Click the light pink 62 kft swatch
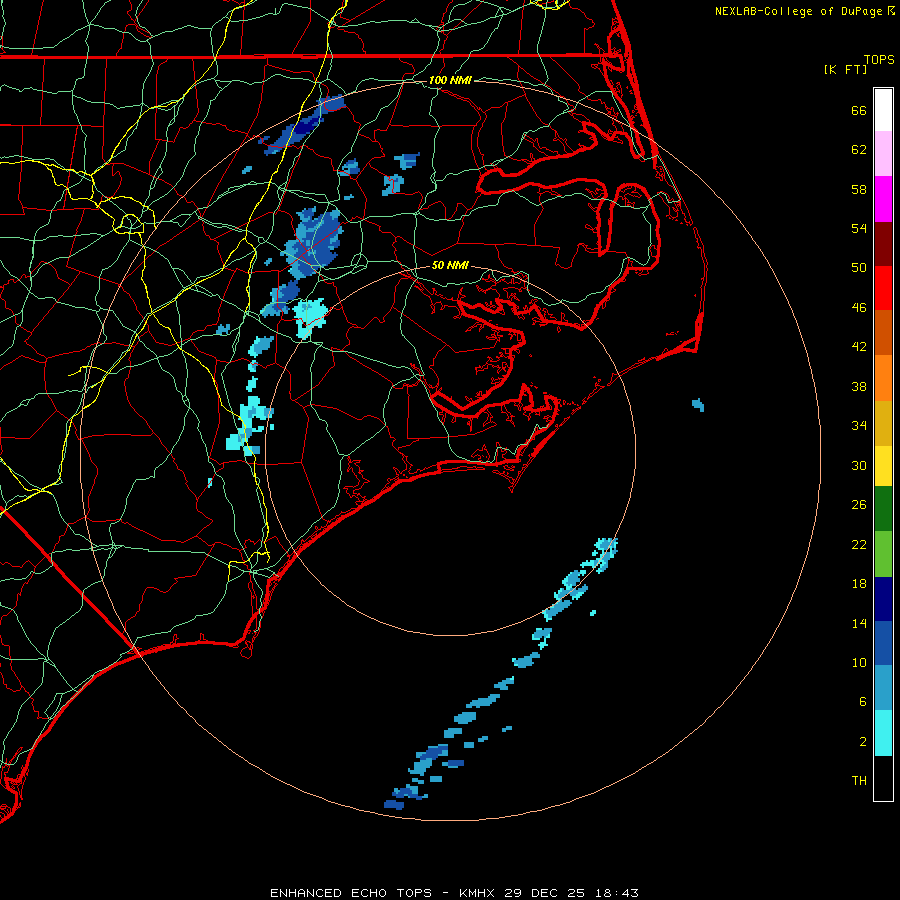Image resolution: width=900 pixels, height=900 pixels. click(x=883, y=154)
